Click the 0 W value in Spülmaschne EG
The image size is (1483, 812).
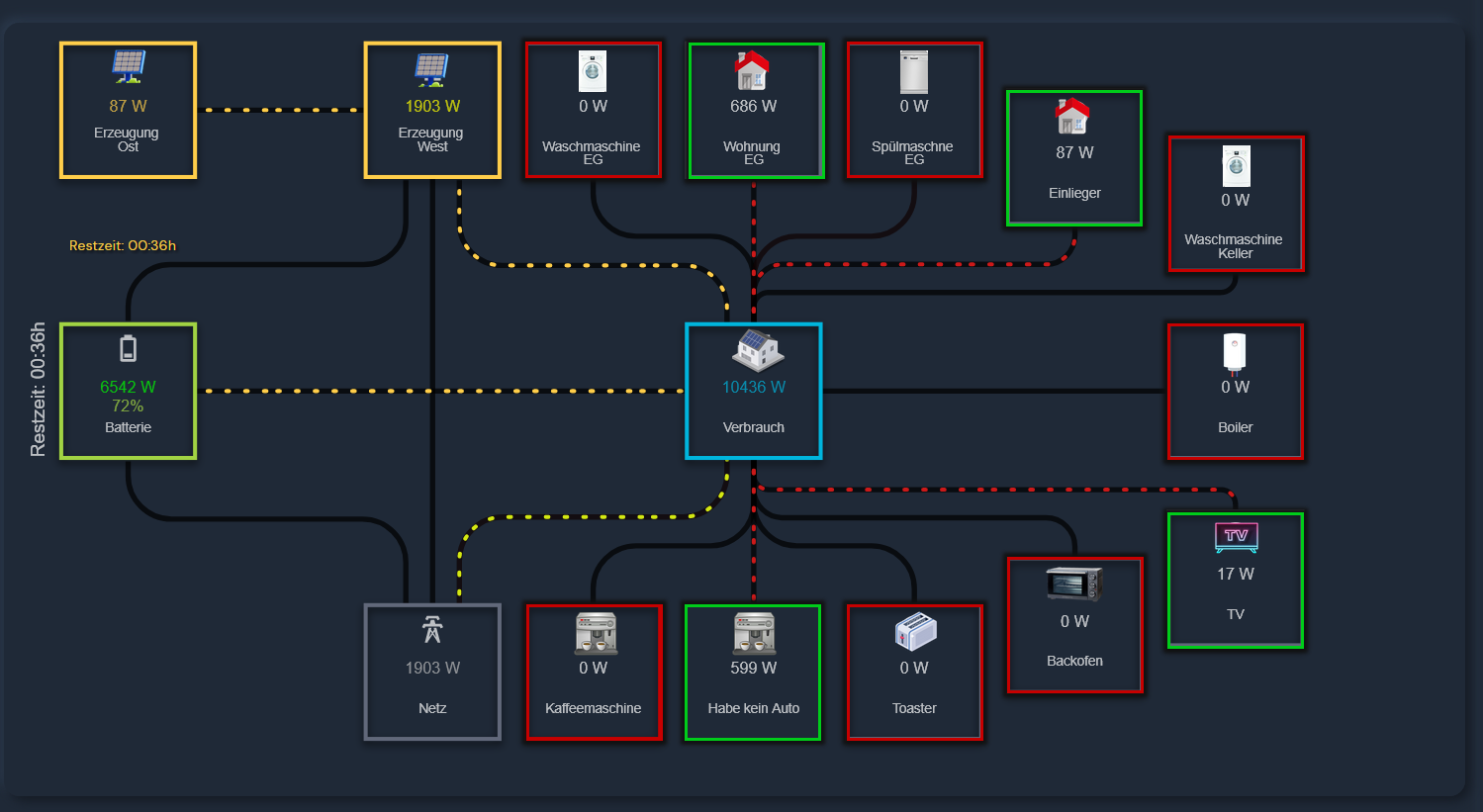pos(914,106)
